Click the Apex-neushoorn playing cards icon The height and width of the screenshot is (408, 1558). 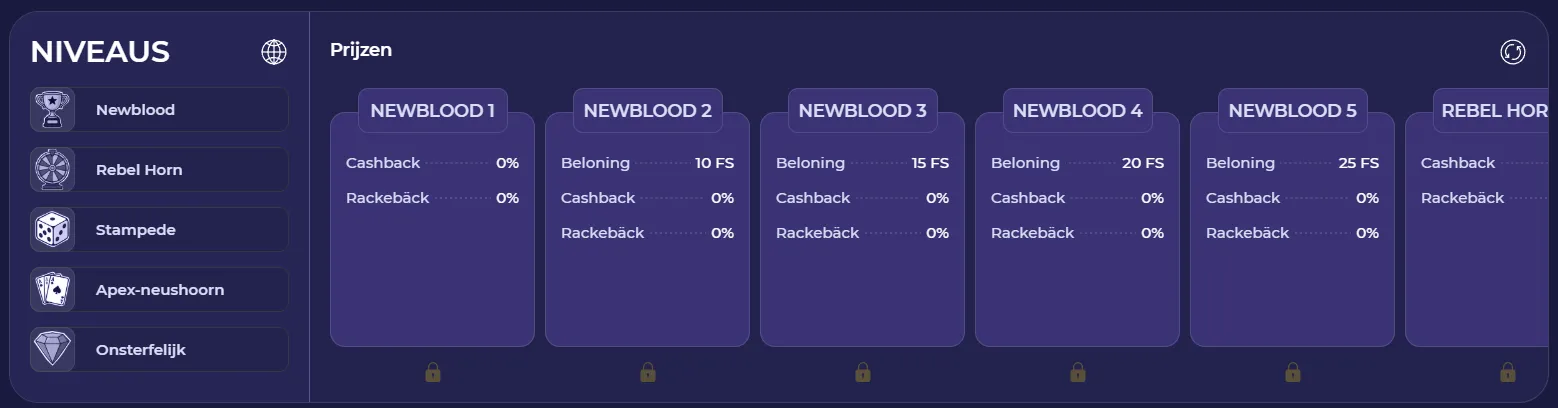tap(53, 290)
